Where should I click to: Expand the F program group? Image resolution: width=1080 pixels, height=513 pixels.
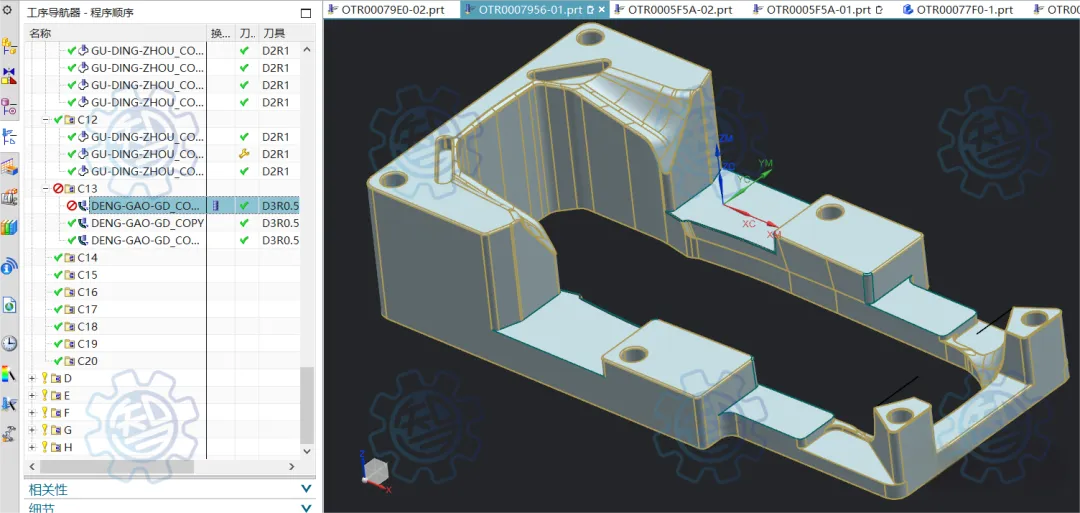point(32,412)
